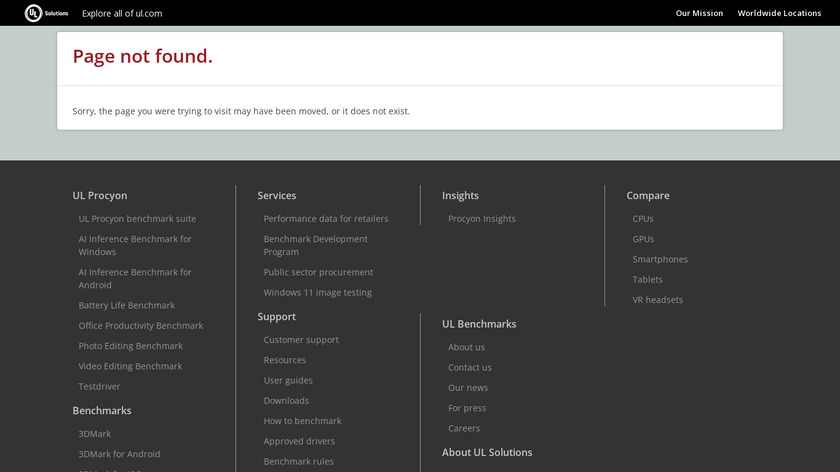Open Explore all of ul.com link
Viewport: 840px width, 472px height.
pyautogui.click(x=122, y=13)
